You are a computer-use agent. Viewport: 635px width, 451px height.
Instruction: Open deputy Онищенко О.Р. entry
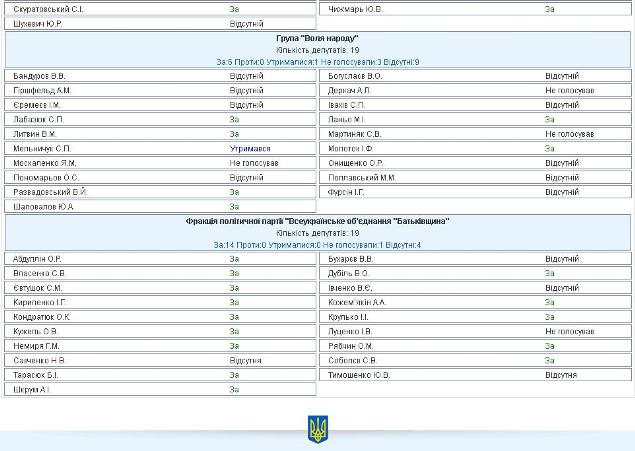[x=356, y=162]
